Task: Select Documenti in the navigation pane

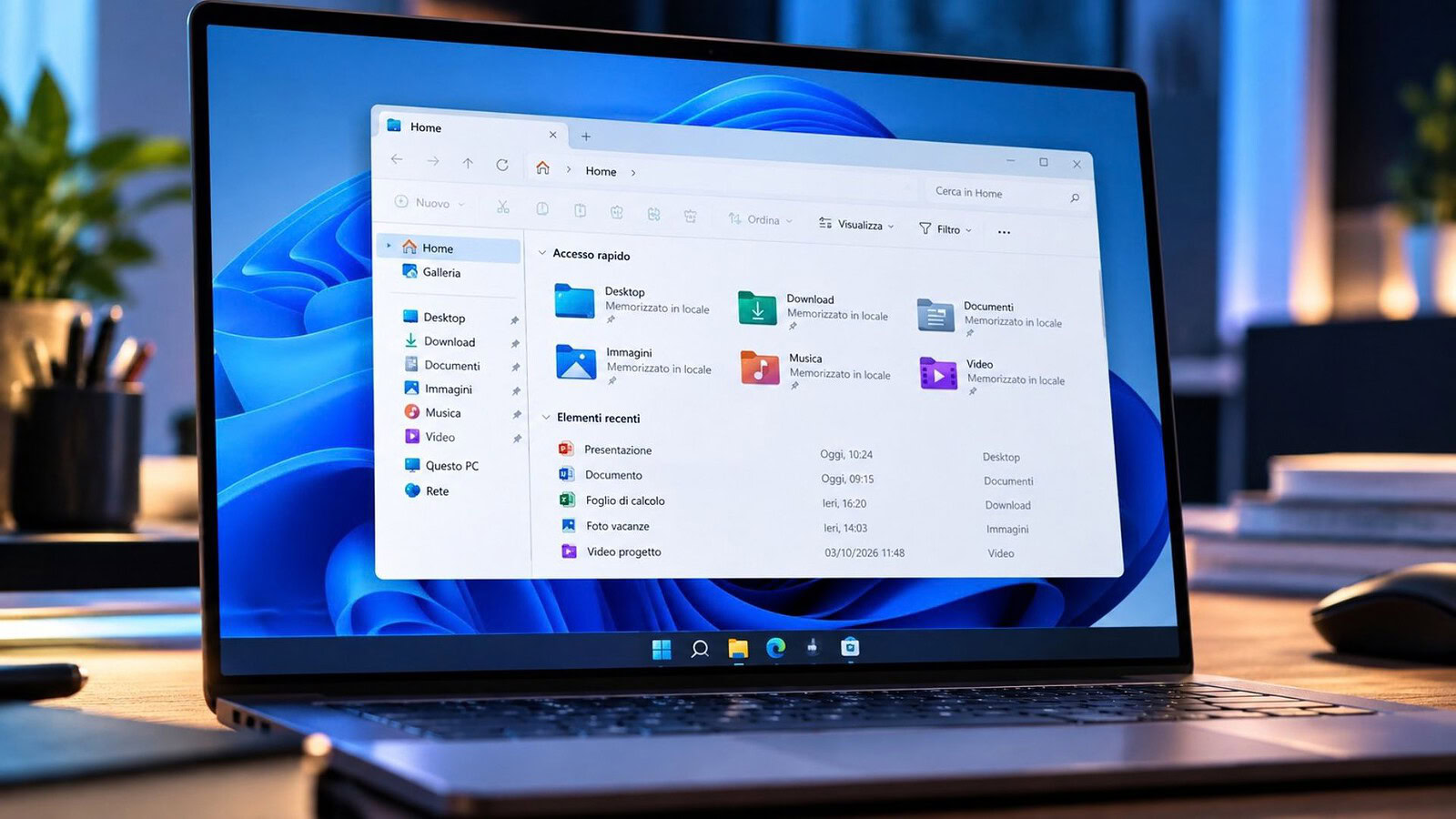Action: click(442, 365)
